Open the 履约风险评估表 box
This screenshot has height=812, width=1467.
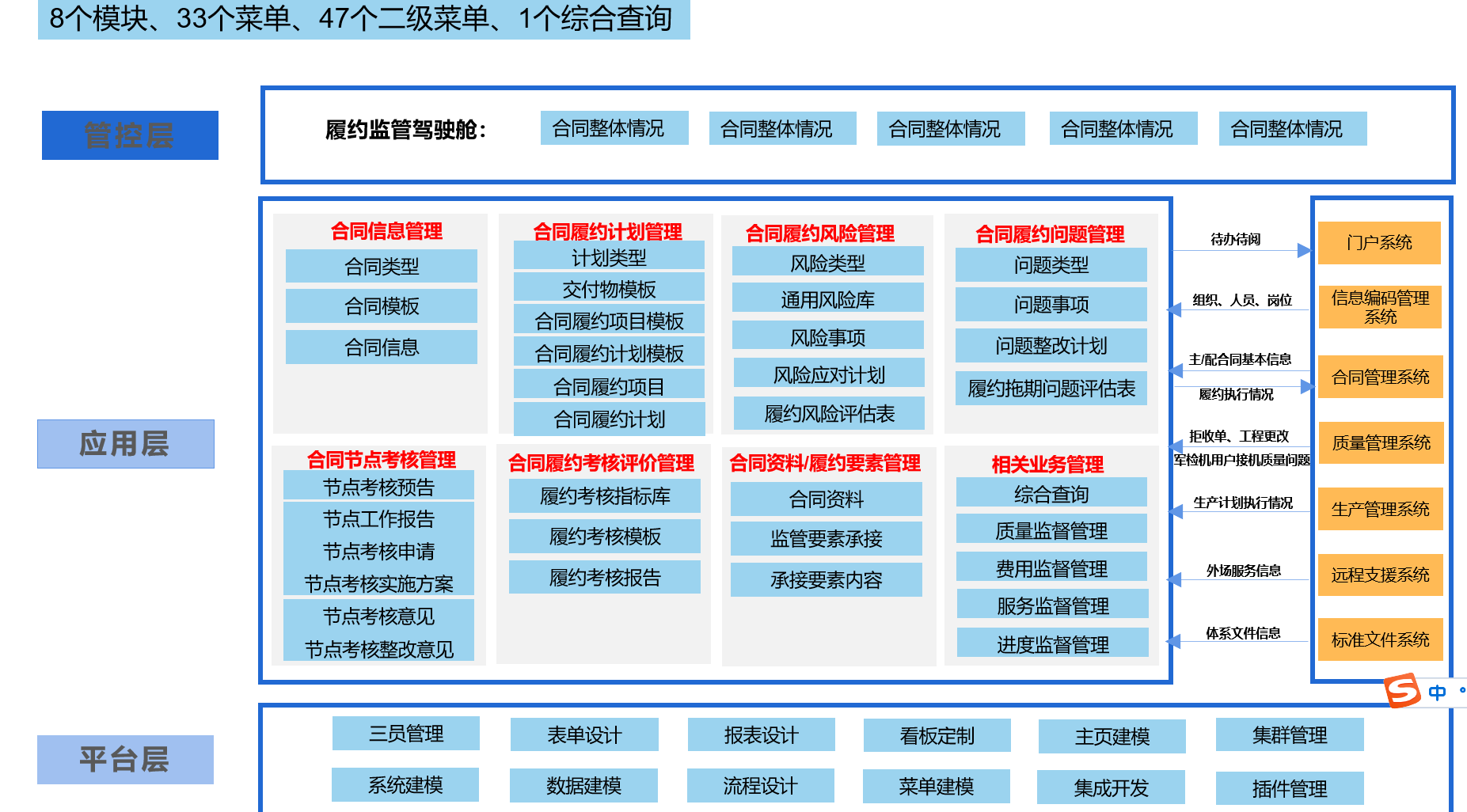click(x=829, y=413)
